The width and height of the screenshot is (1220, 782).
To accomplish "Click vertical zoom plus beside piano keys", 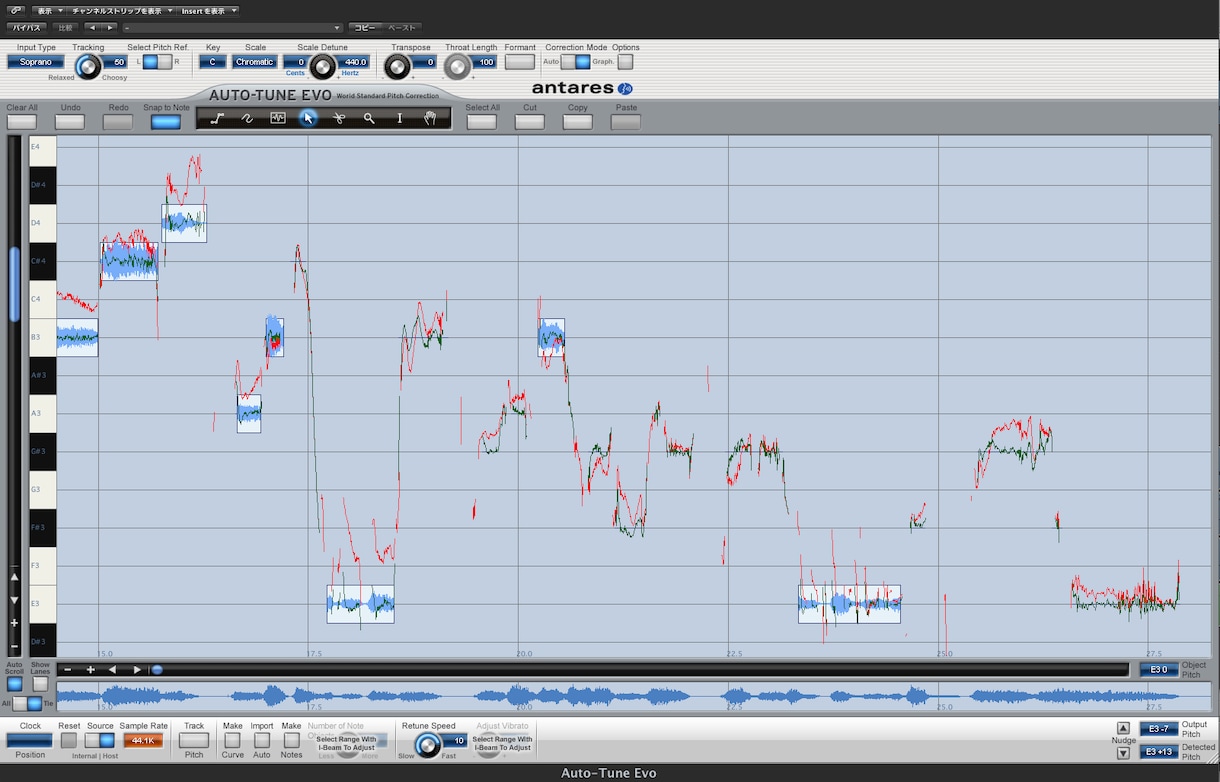I will click(x=14, y=623).
